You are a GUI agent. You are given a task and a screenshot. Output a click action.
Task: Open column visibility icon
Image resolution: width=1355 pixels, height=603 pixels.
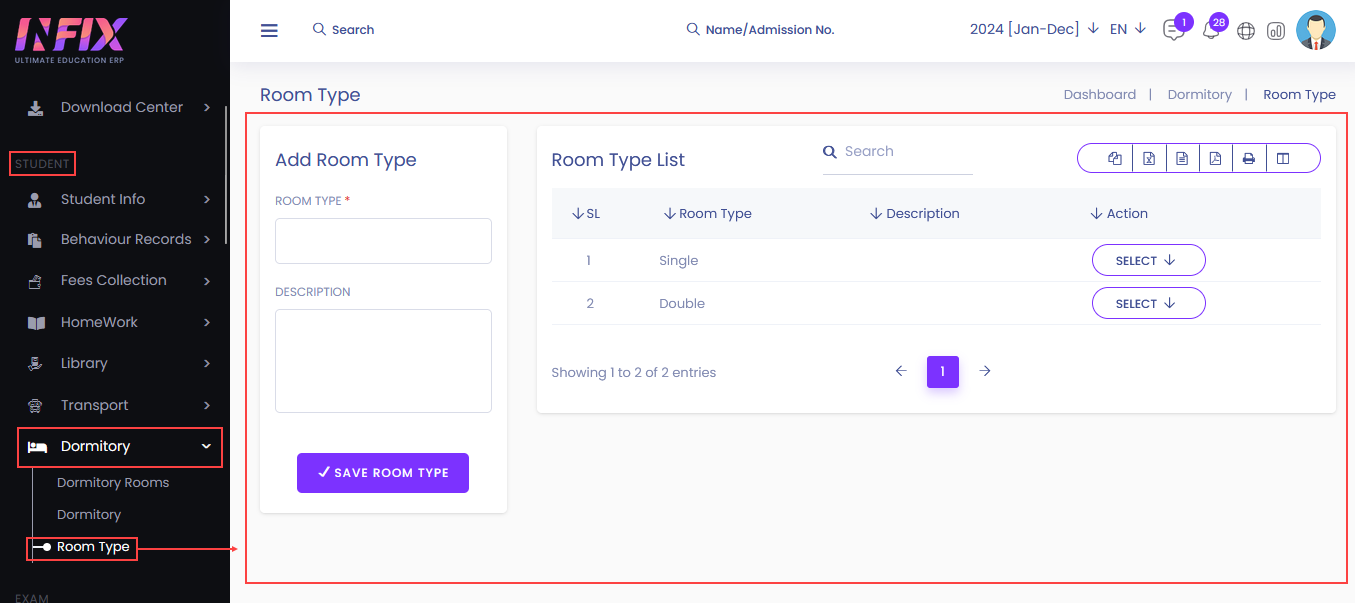click(x=1283, y=158)
